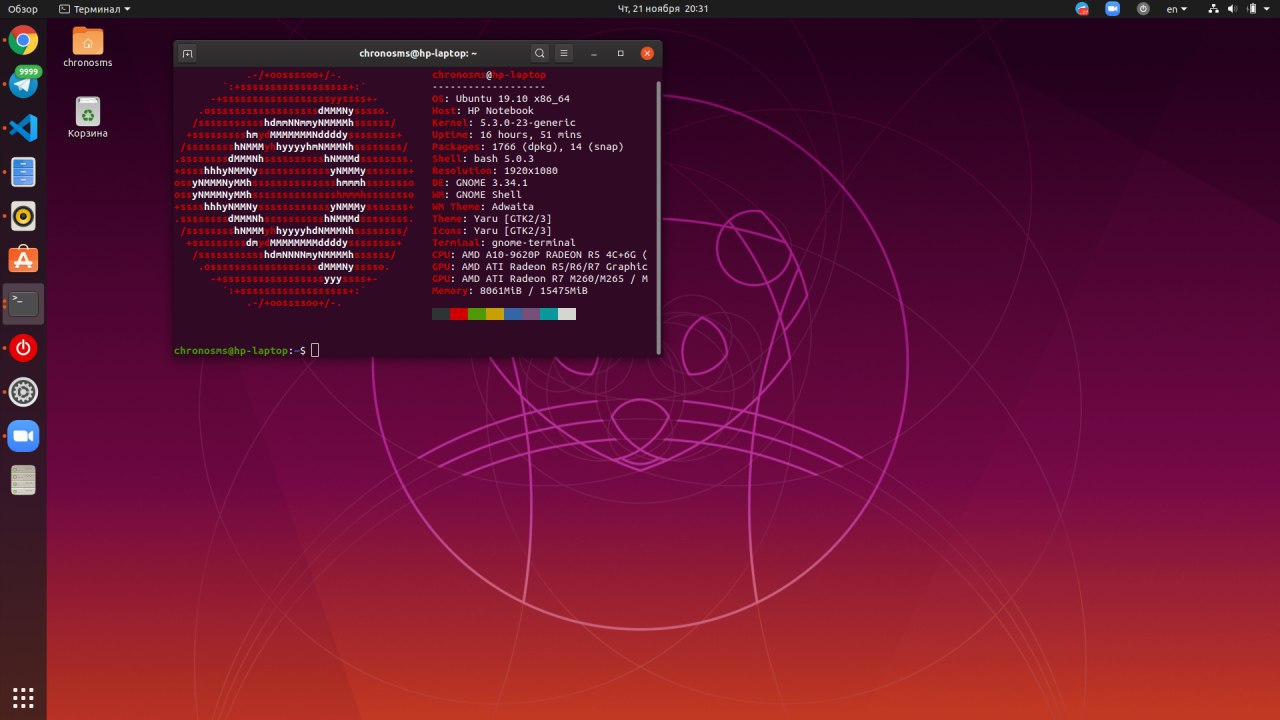Click the terminal prompt input line

tap(415, 350)
